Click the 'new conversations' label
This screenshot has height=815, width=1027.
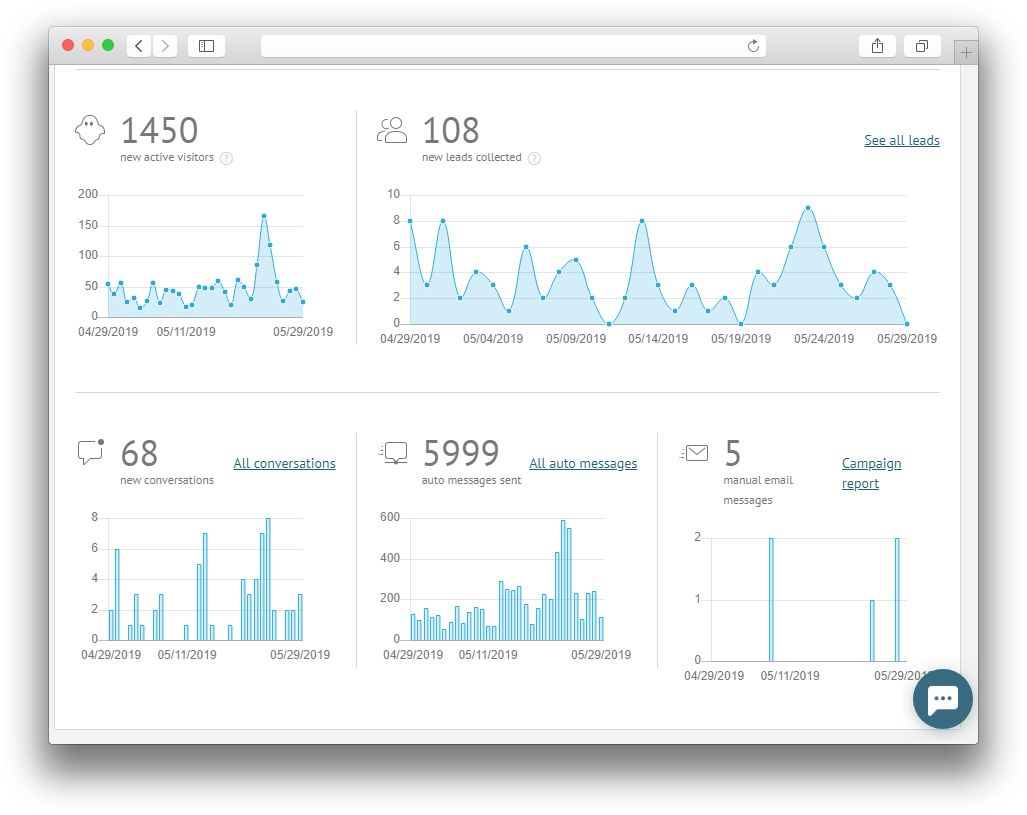pyautogui.click(x=167, y=480)
